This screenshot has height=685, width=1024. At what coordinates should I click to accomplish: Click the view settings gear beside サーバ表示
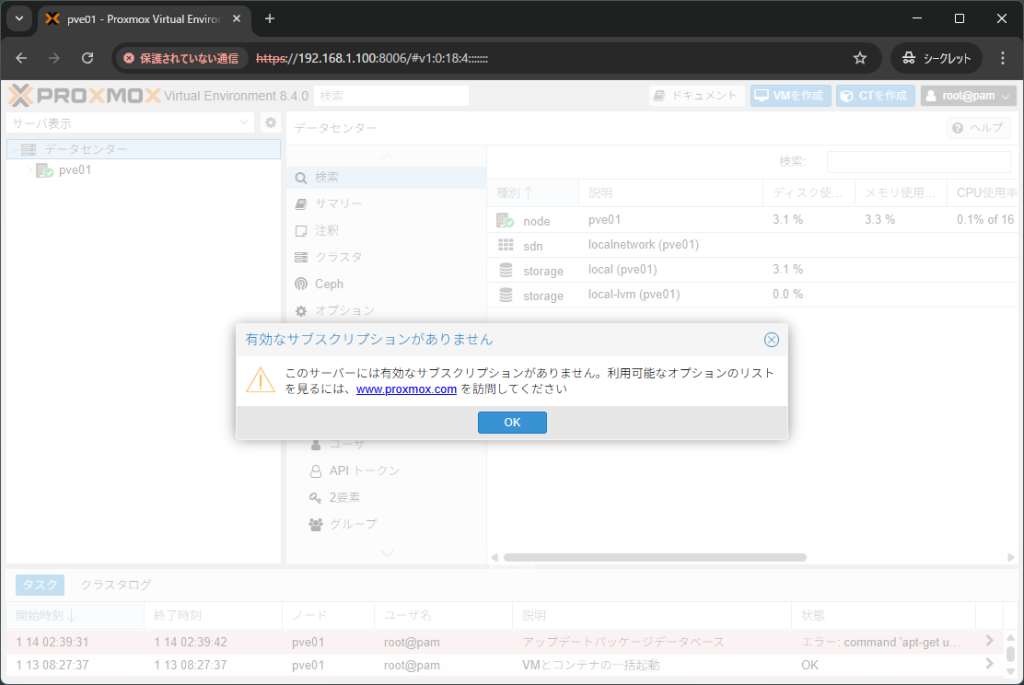269,121
